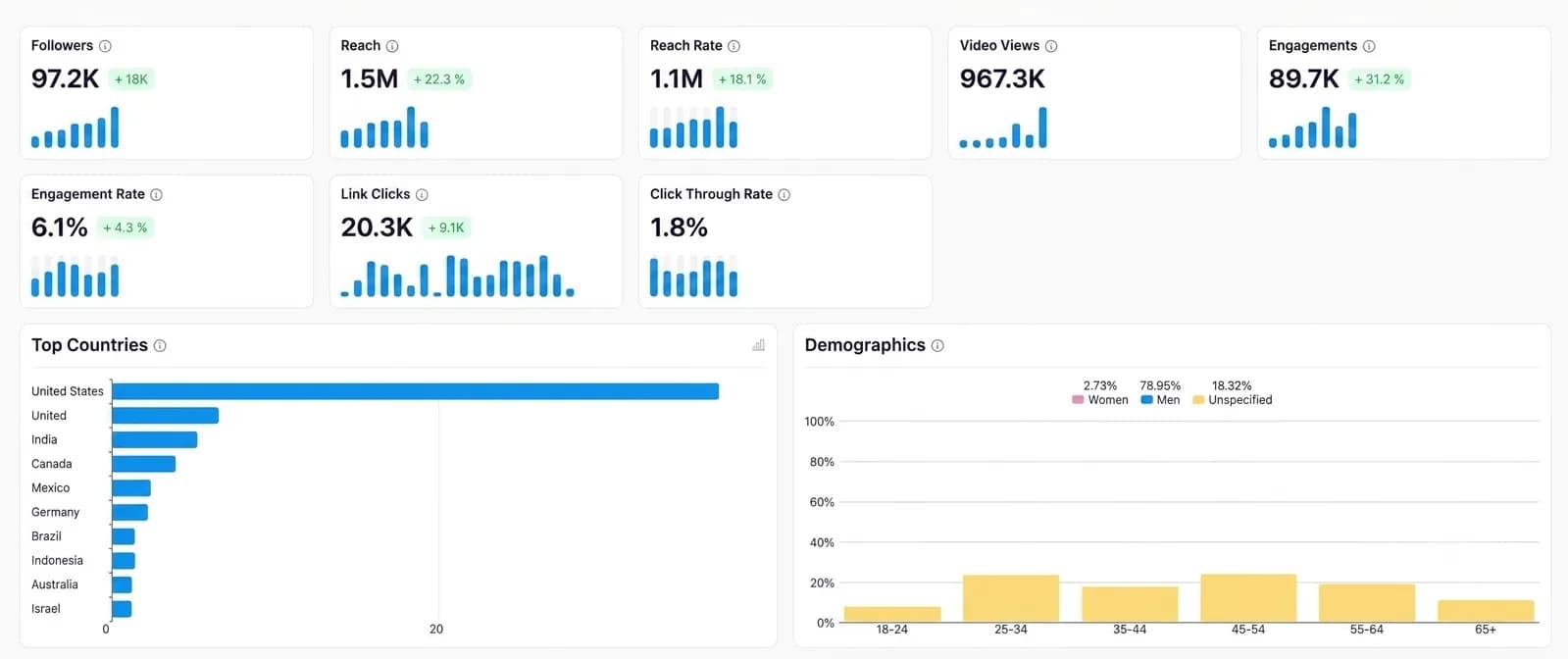Click the 89.7K Engagements value
The image size is (1568, 659).
[1303, 78]
